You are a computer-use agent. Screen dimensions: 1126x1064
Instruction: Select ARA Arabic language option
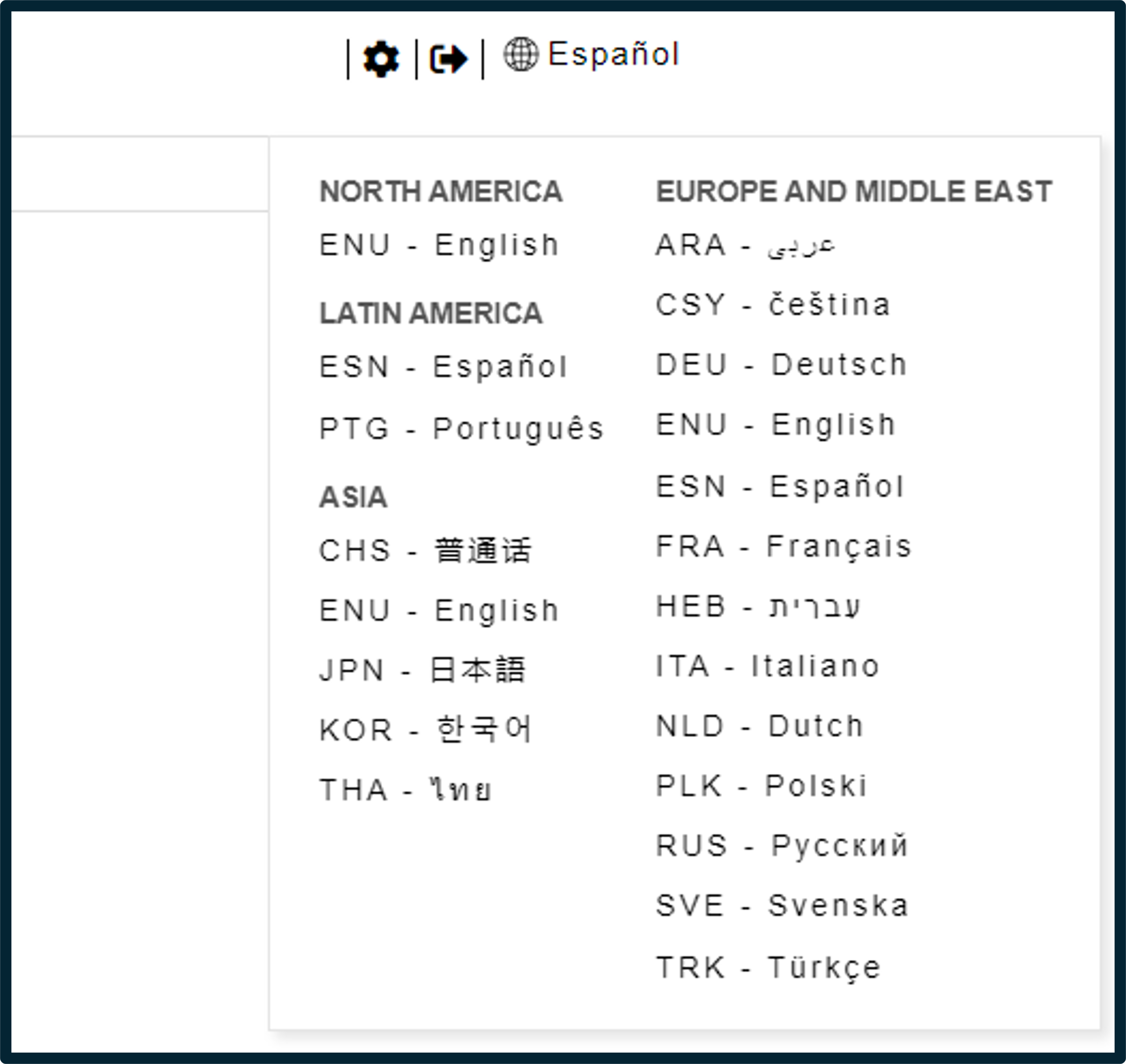coord(745,245)
